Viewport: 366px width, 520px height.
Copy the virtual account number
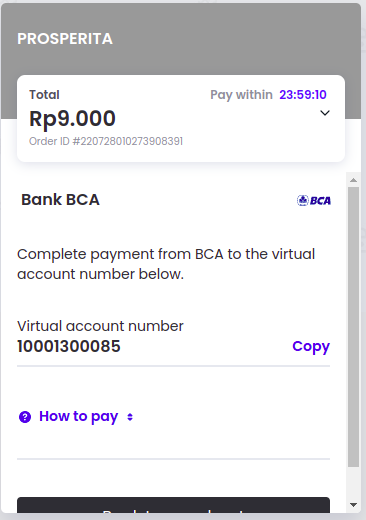(311, 347)
